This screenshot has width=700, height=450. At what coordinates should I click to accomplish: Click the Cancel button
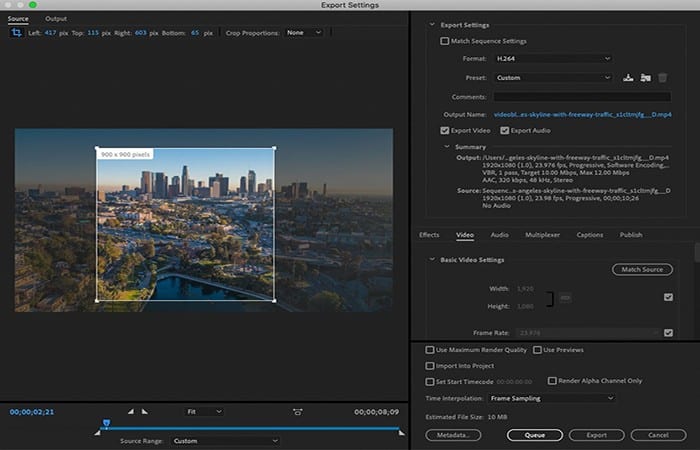[658, 435]
